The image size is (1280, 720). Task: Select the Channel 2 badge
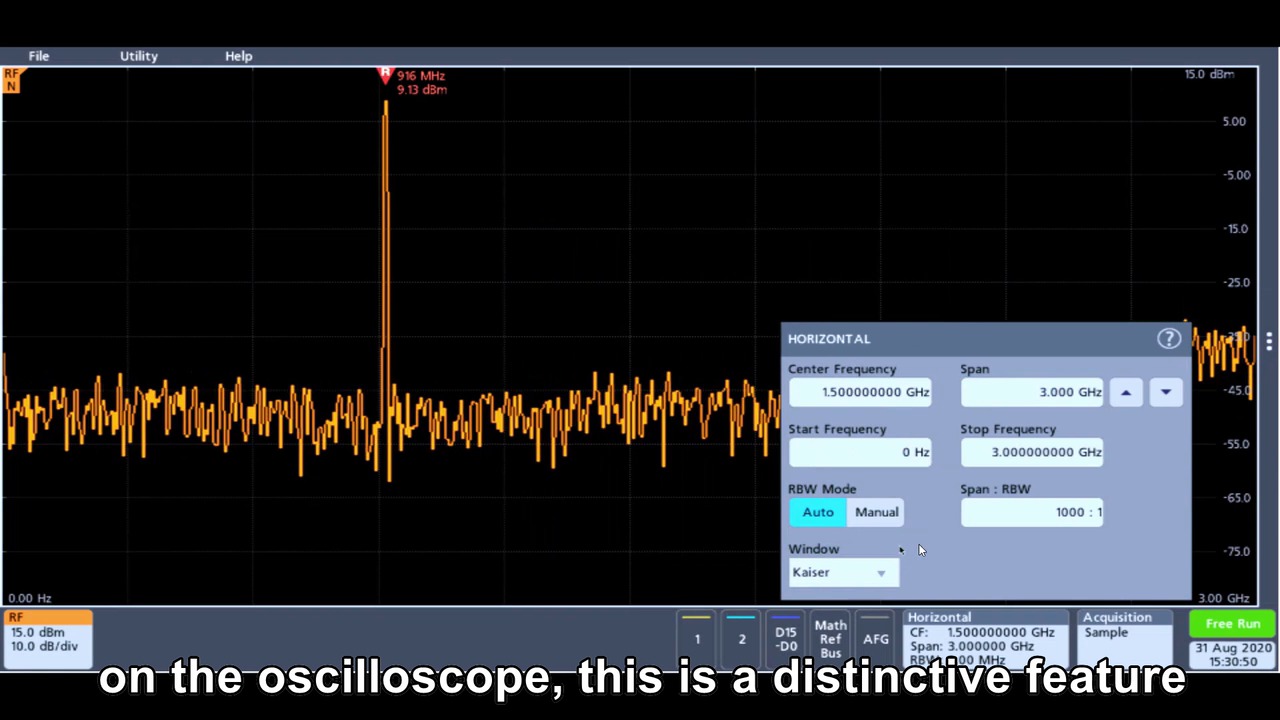coord(742,638)
